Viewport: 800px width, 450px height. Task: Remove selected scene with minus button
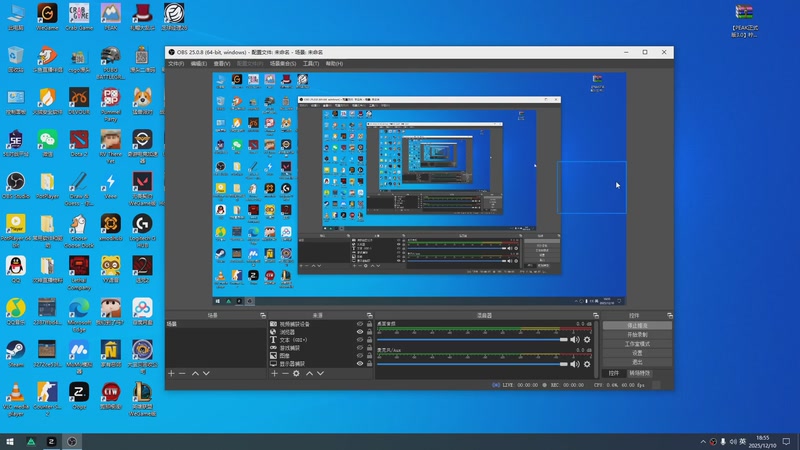182,373
